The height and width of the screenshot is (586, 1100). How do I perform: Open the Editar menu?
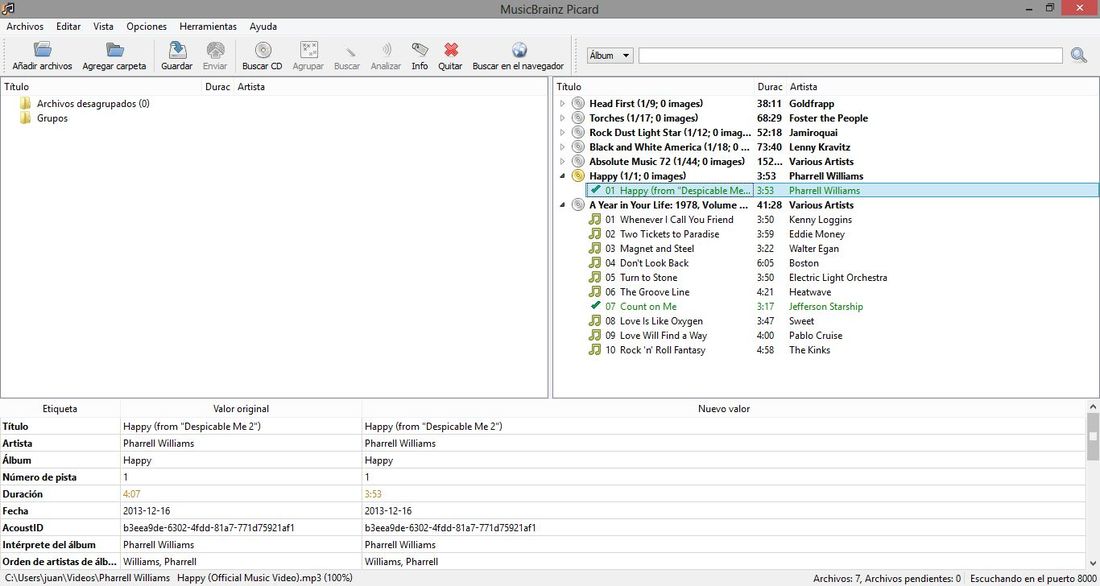tap(69, 27)
